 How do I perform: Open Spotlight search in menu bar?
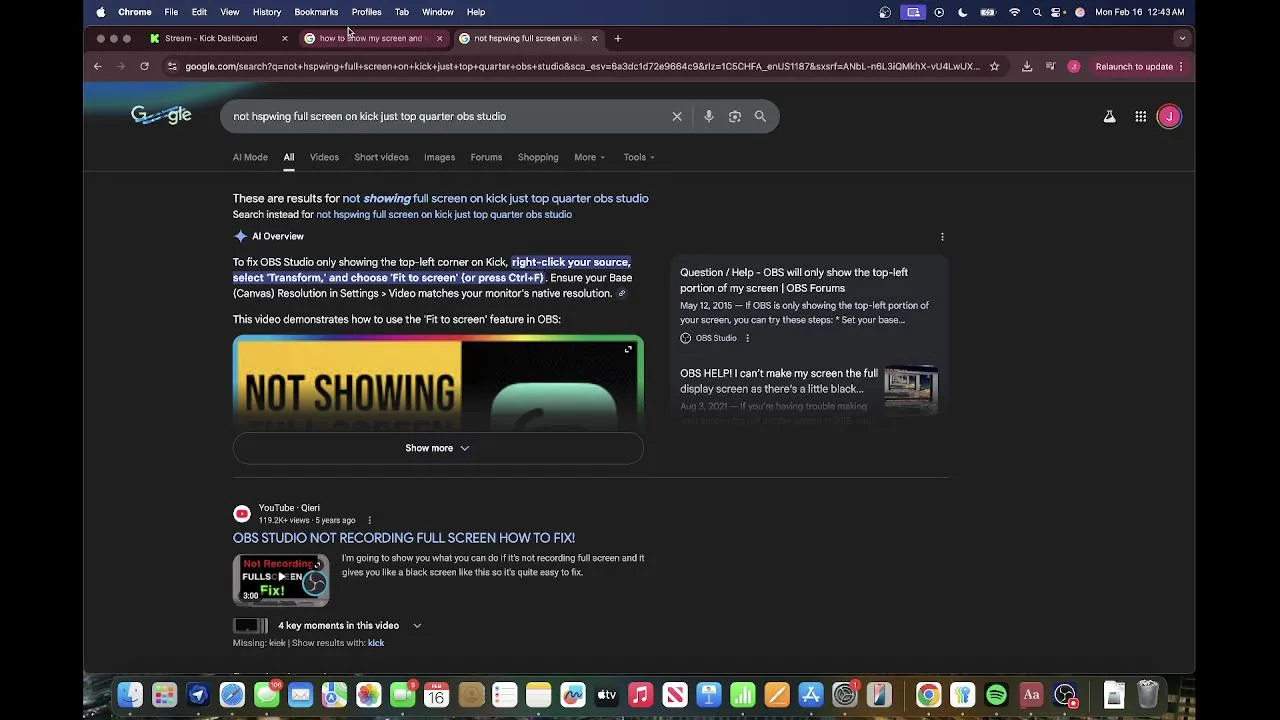coord(1037,12)
